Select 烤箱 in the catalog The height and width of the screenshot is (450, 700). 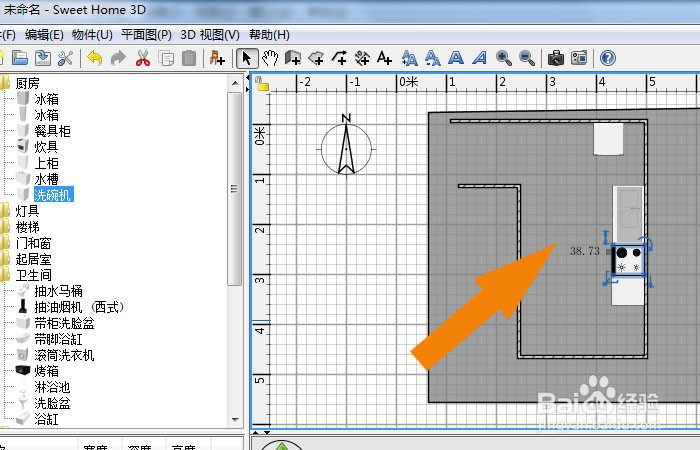point(46,371)
